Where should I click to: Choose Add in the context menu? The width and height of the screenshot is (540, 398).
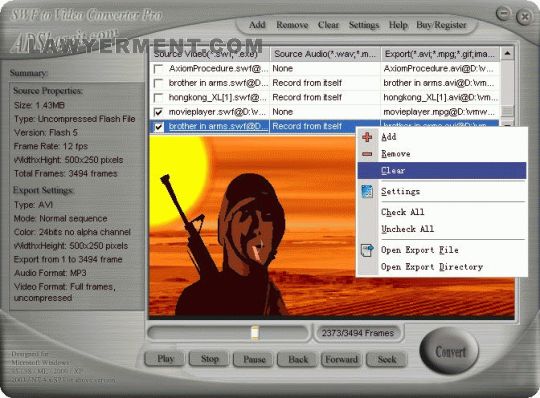coord(442,137)
